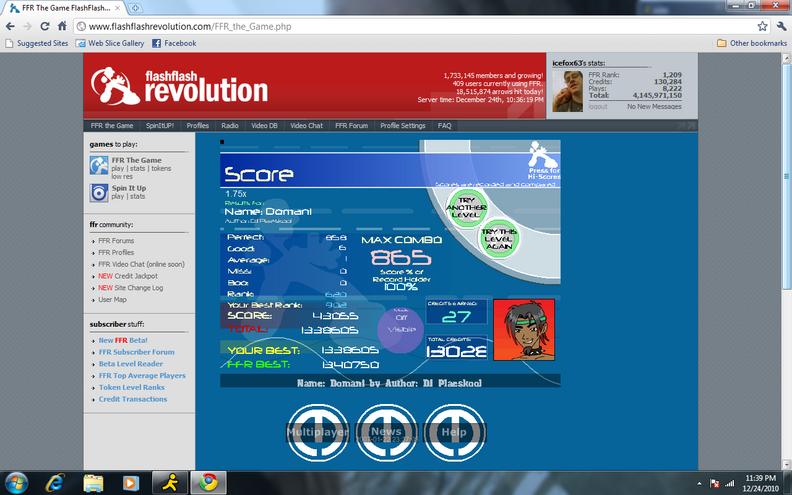The width and height of the screenshot is (792, 495).
Task: Open the Token Level Ranks link
Action: (x=132, y=387)
